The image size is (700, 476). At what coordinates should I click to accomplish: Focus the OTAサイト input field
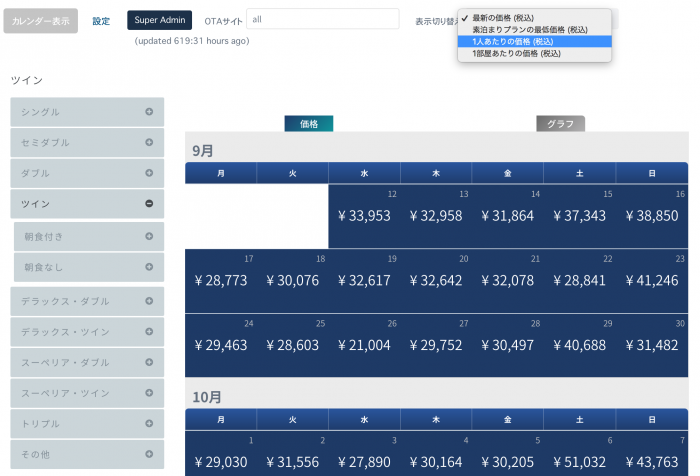click(323, 19)
